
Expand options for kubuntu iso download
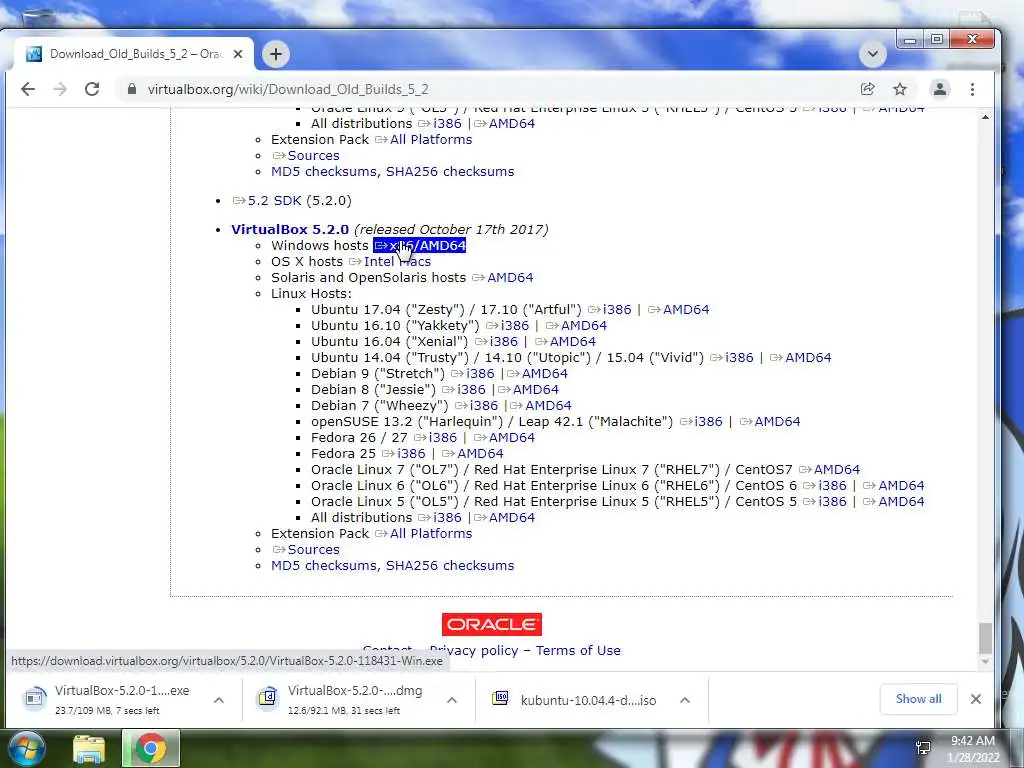pyautogui.click(x=685, y=700)
